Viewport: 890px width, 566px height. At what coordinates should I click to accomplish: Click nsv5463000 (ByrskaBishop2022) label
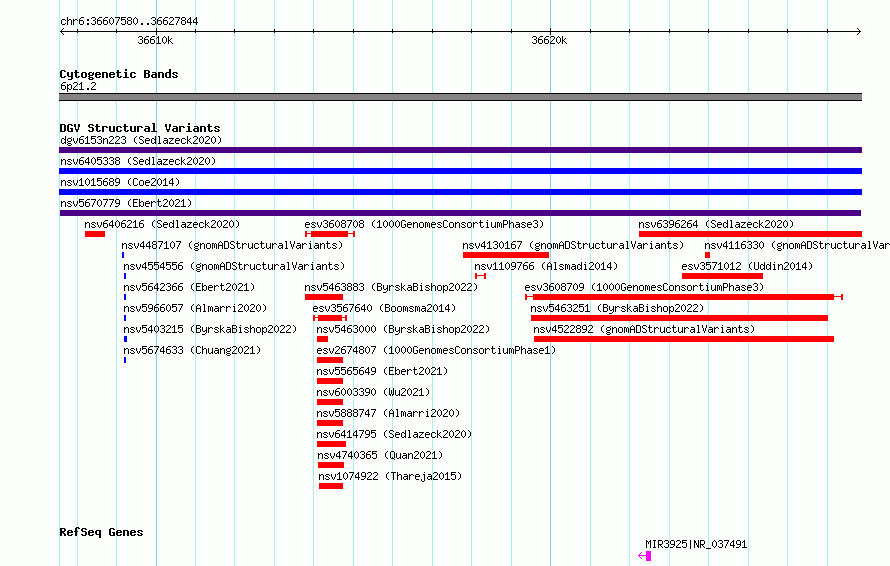click(403, 329)
